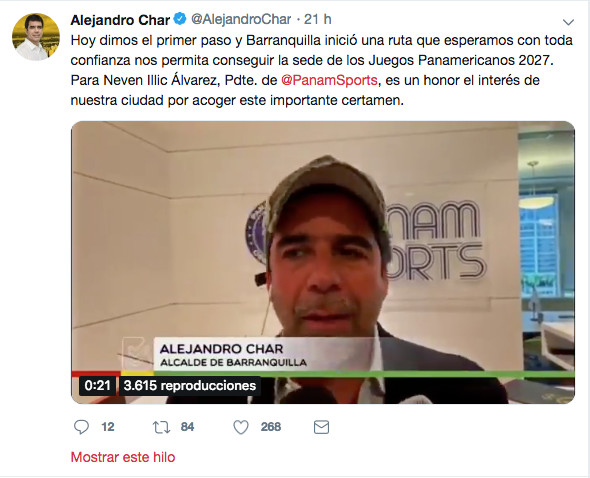590x478 pixels.
Task: Send via the envelope message icon
Action: 321,427
